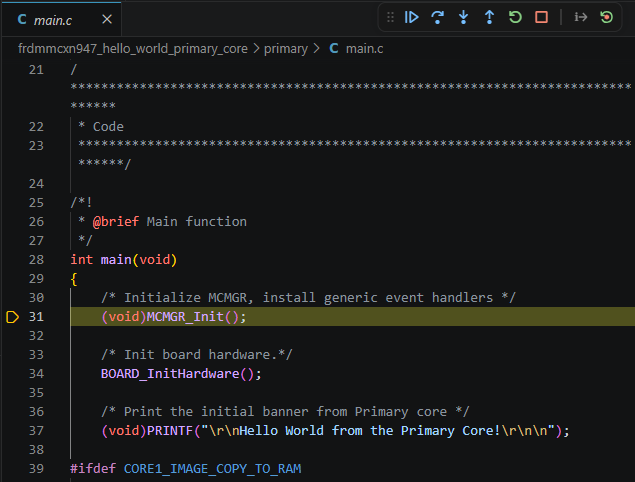Close the main.c editor tab
Screen dimensions: 635x482
pos(107,19)
